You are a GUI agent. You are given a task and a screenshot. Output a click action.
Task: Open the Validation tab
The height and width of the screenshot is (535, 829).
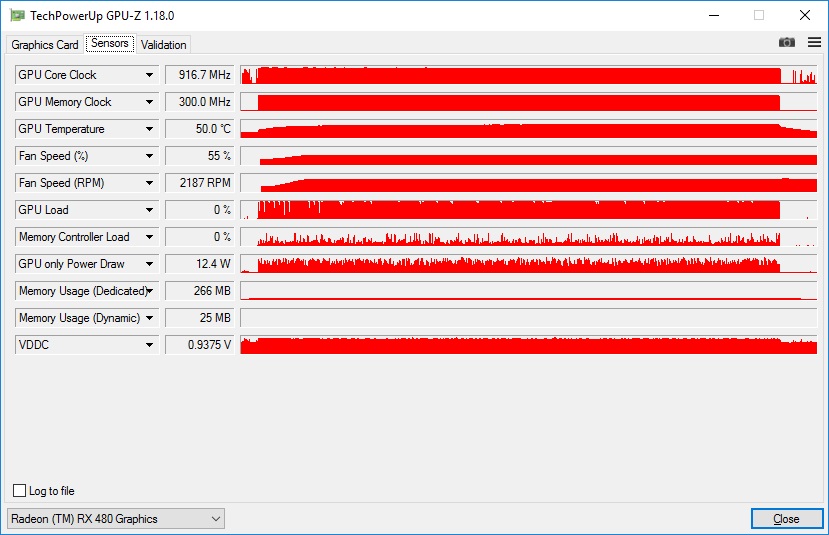tap(164, 45)
